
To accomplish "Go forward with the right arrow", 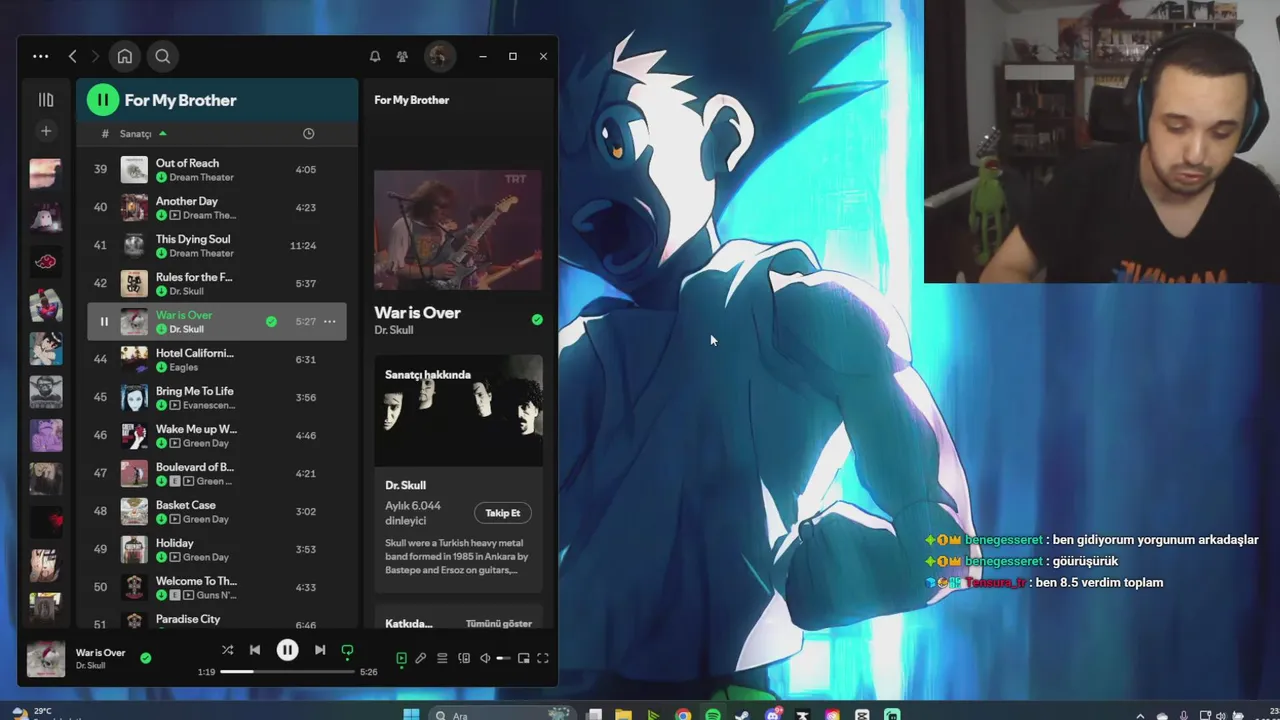I will [x=95, y=57].
